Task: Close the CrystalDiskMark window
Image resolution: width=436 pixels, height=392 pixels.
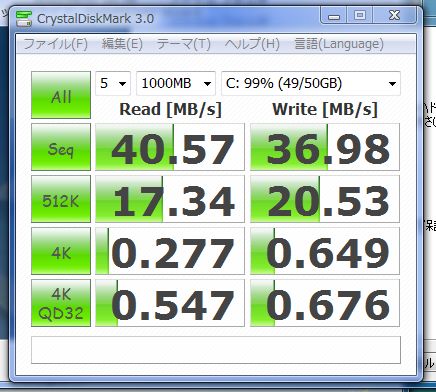Action: pos(394,16)
